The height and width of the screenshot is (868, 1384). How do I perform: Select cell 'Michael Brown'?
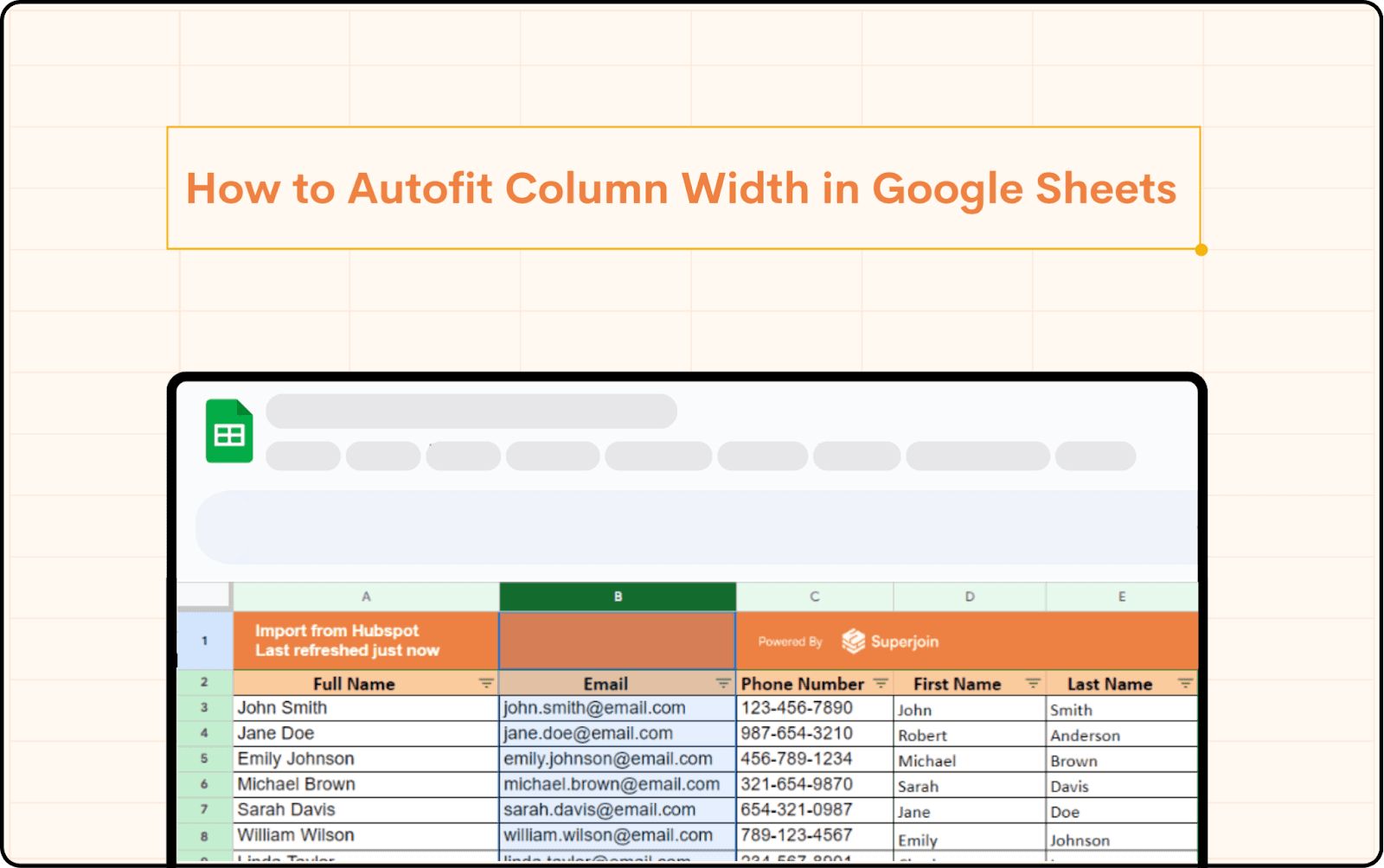click(x=366, y=784)
